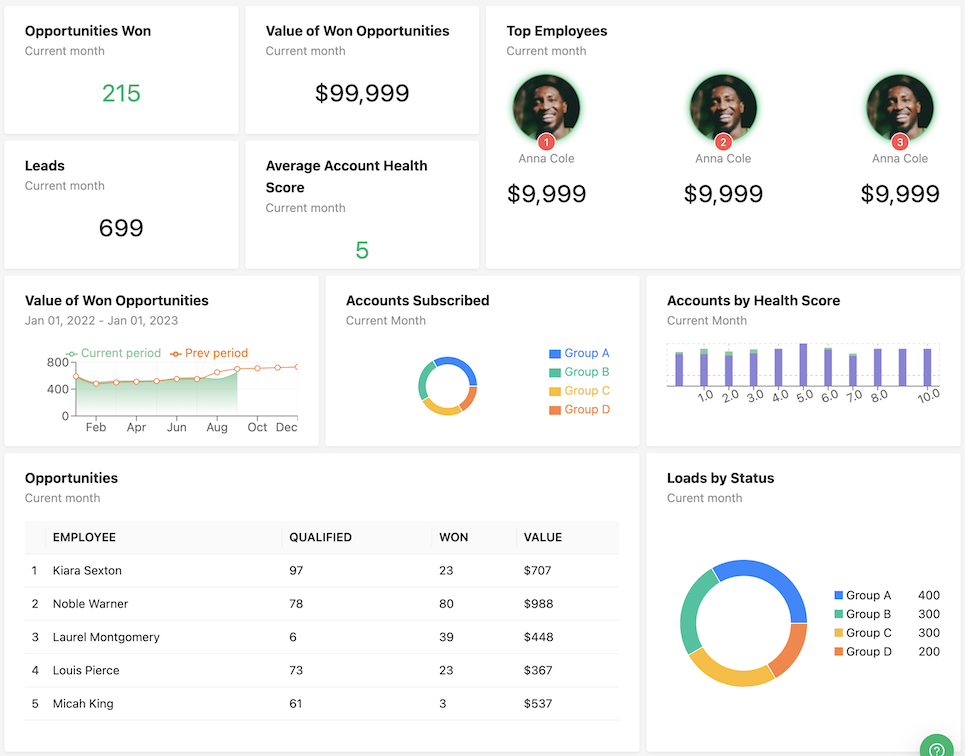965x756 pixels.
Task: Sort opportunities by the VALUE column header
Action: (542, 537)
